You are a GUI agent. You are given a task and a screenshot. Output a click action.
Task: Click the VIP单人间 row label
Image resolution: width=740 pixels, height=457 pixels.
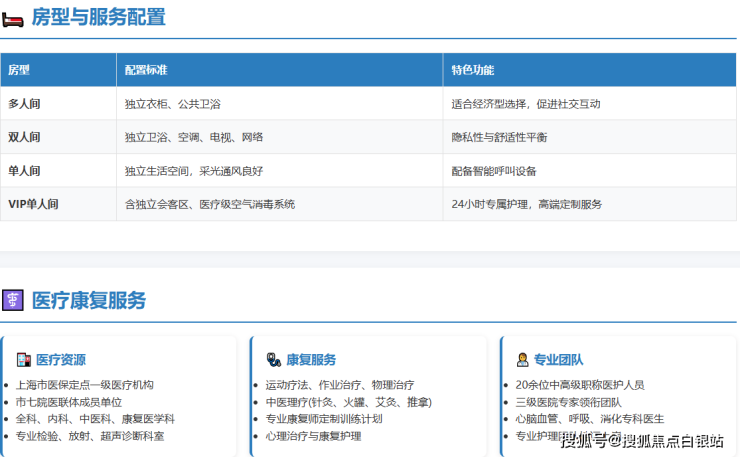(x=33, y=204)
